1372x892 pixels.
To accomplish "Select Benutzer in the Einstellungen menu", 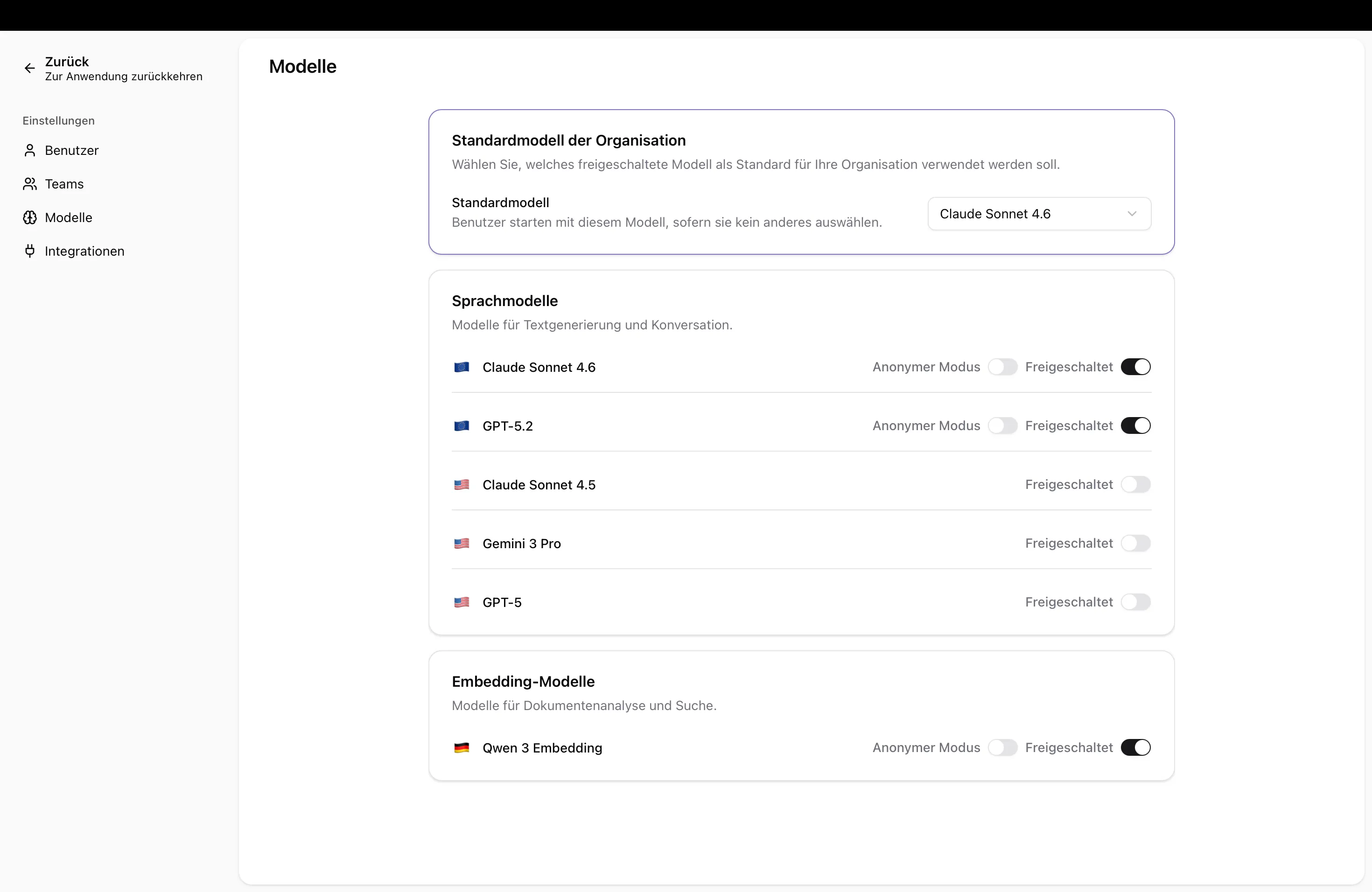I will (x=71, y=150).
